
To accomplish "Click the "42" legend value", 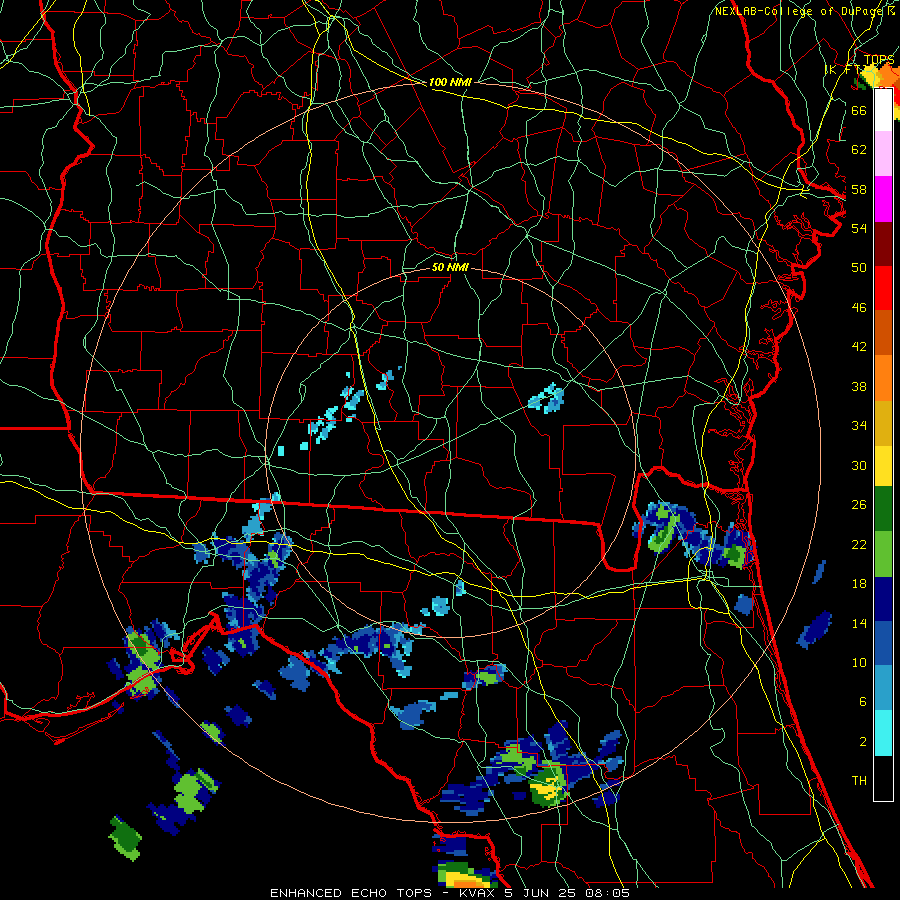I will (x=859, y=347).
